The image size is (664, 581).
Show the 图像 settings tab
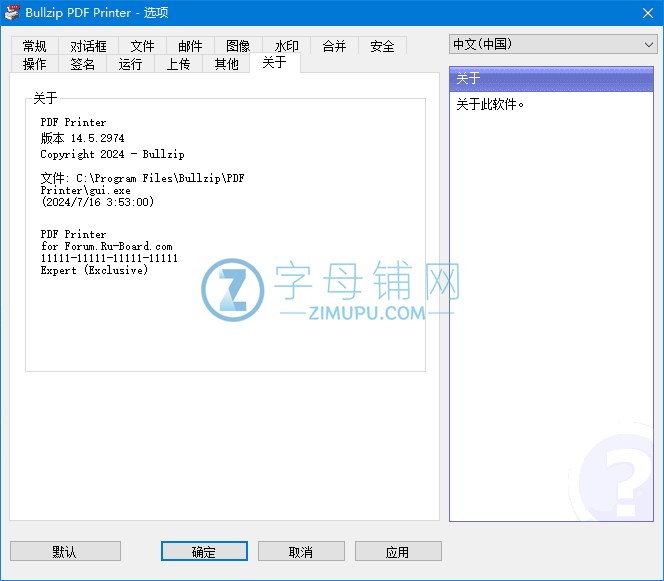[x=238, y=46]
